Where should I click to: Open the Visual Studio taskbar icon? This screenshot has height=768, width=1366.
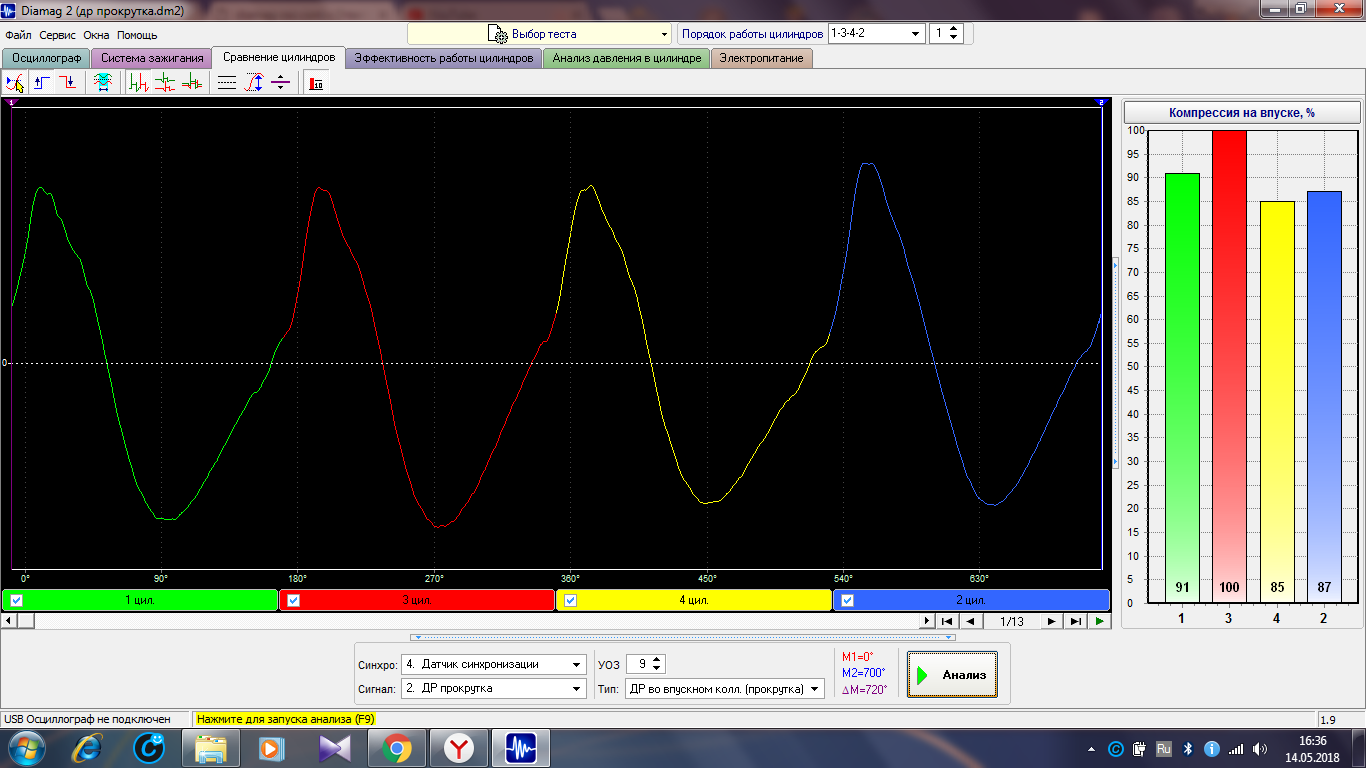coord(335,748)
